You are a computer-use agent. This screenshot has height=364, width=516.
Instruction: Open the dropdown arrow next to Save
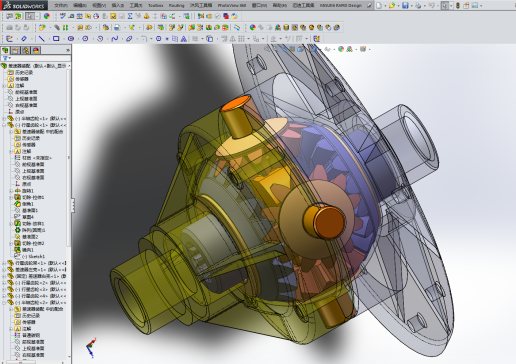pyautogui.click(x=411, y=6)
